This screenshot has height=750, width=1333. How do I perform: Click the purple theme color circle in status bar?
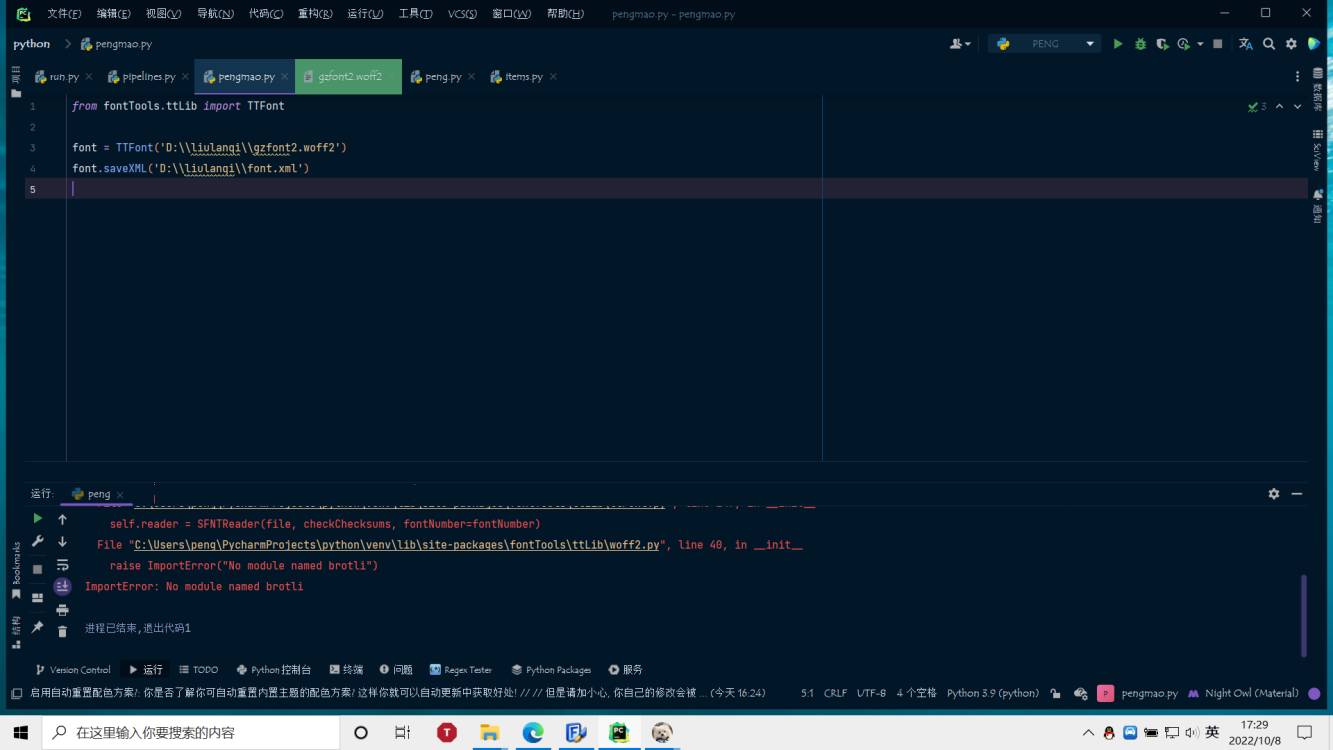click(x=1314, y=693)
